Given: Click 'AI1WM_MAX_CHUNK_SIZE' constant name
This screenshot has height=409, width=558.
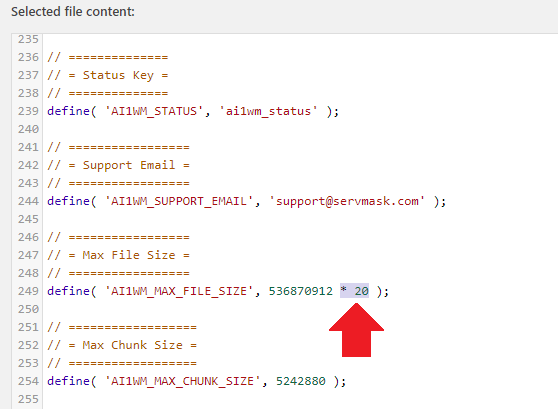Looking at the screenshot, I should click(x=183, y=381).
